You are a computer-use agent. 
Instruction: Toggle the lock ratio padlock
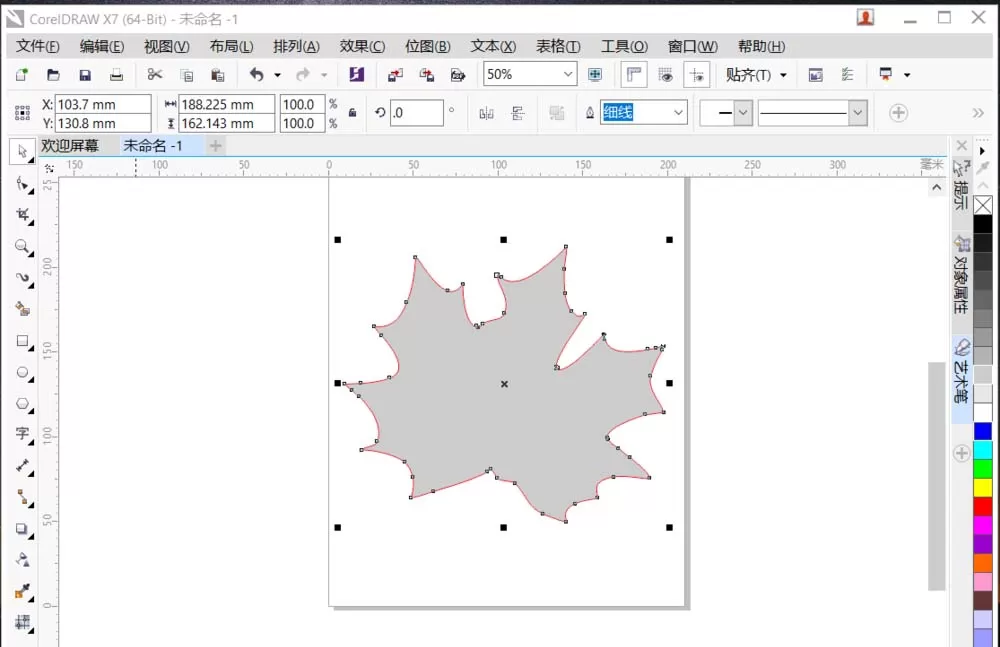(x=352, y=113)
